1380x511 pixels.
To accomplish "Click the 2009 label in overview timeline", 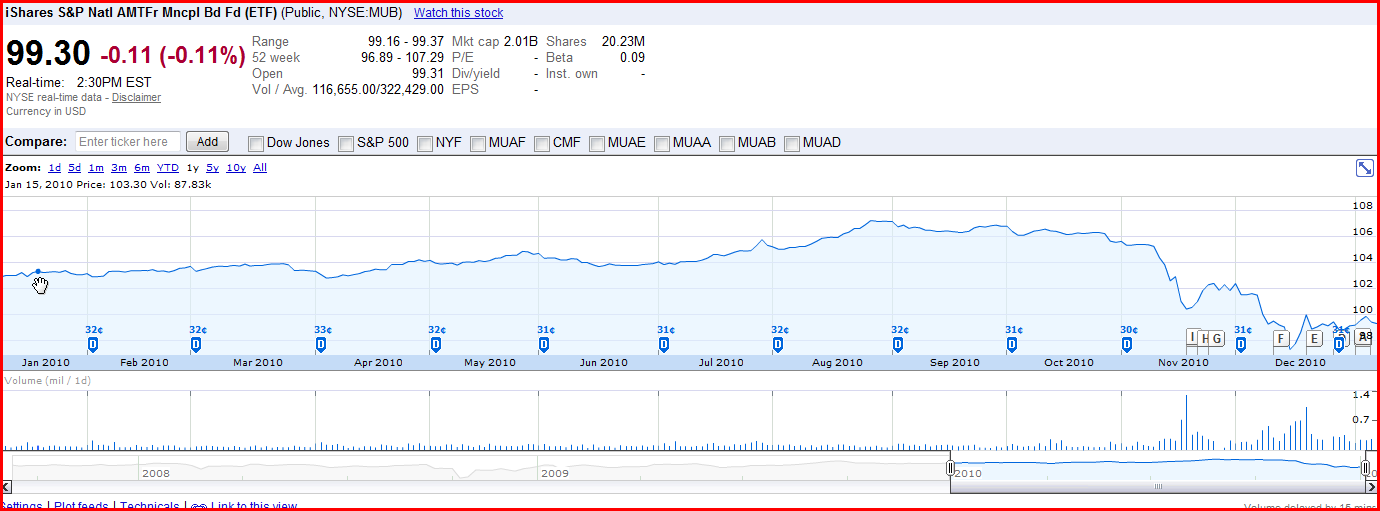I will (x=554, y=472).
